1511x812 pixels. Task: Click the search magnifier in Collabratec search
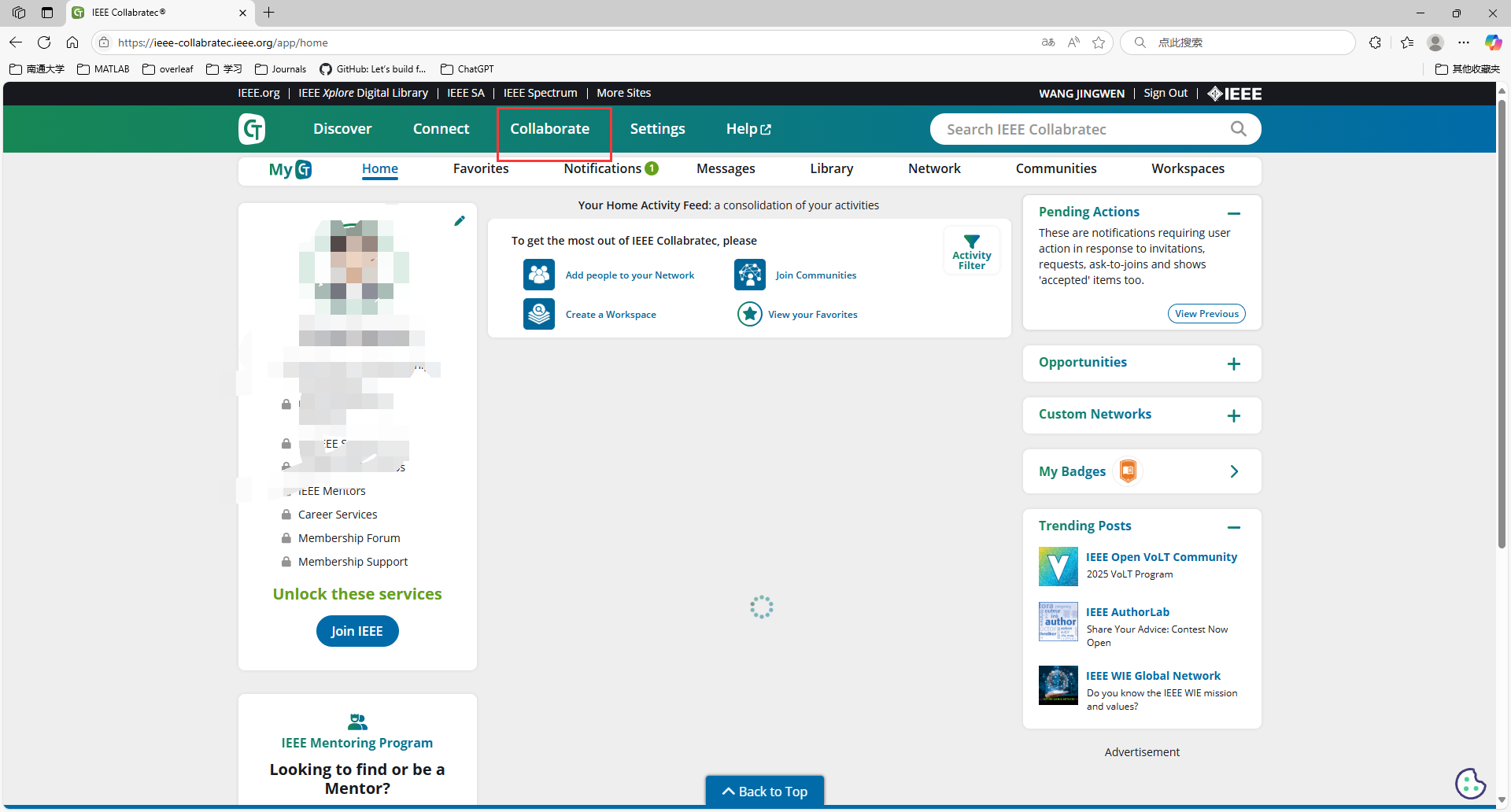pos(1238,129)
